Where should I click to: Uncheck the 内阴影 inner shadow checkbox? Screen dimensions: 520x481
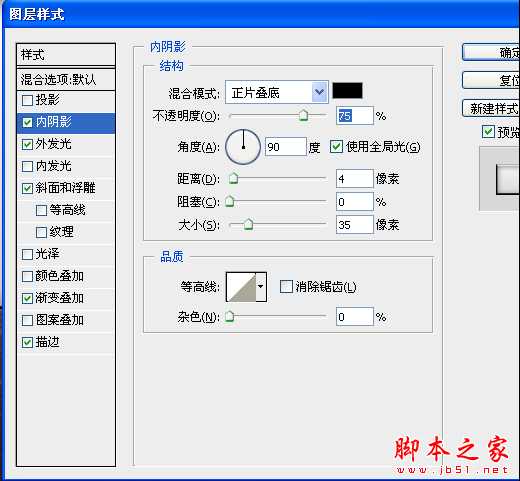pos(27,122)
